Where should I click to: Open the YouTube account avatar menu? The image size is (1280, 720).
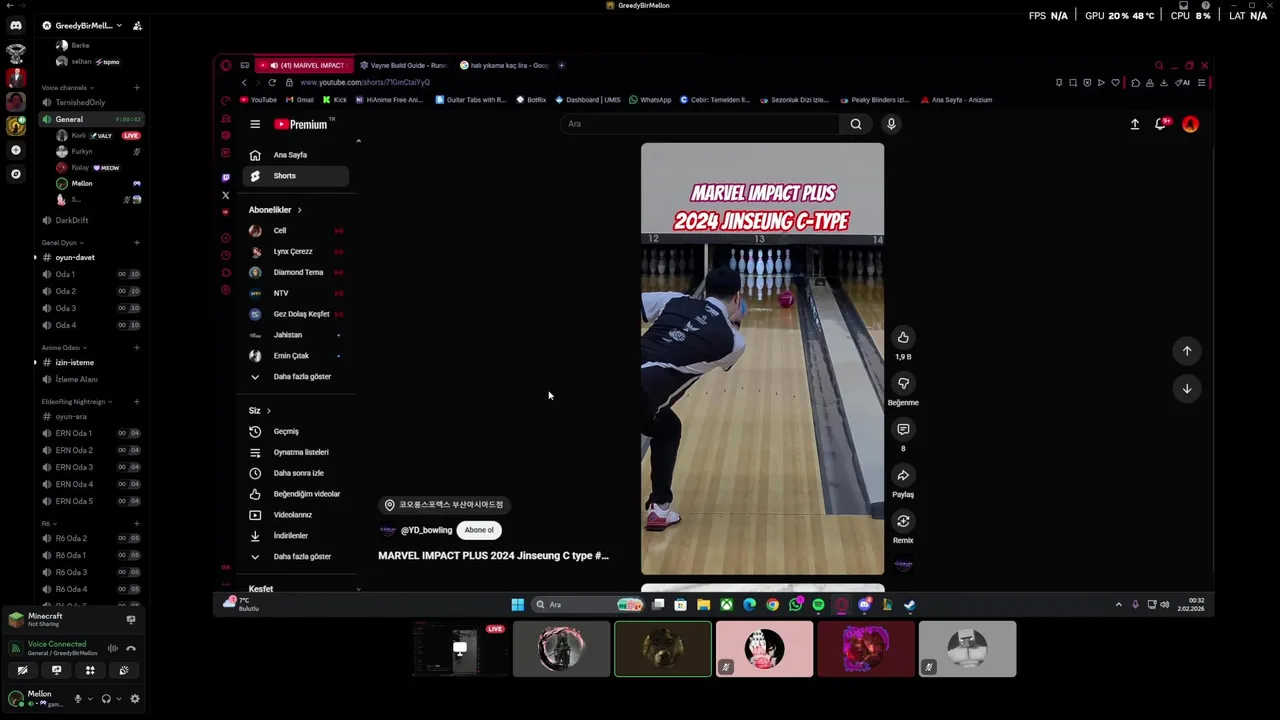pos(1190,124)
